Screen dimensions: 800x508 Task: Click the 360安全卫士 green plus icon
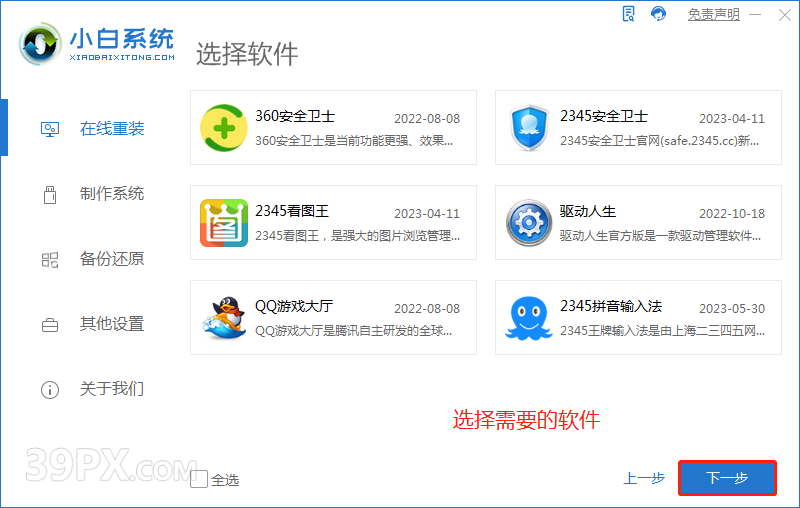pyautogui.click(x=224, y=128)
